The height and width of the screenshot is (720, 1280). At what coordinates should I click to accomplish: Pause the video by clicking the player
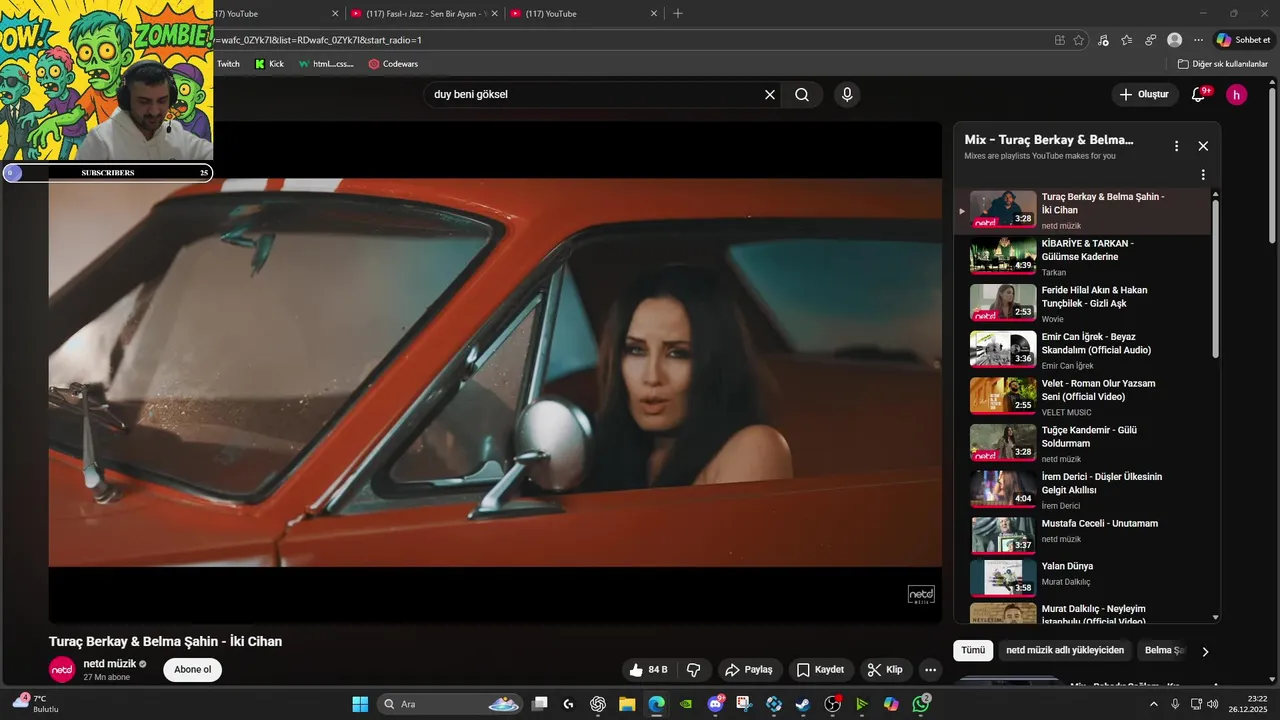(x=495, y=372)
